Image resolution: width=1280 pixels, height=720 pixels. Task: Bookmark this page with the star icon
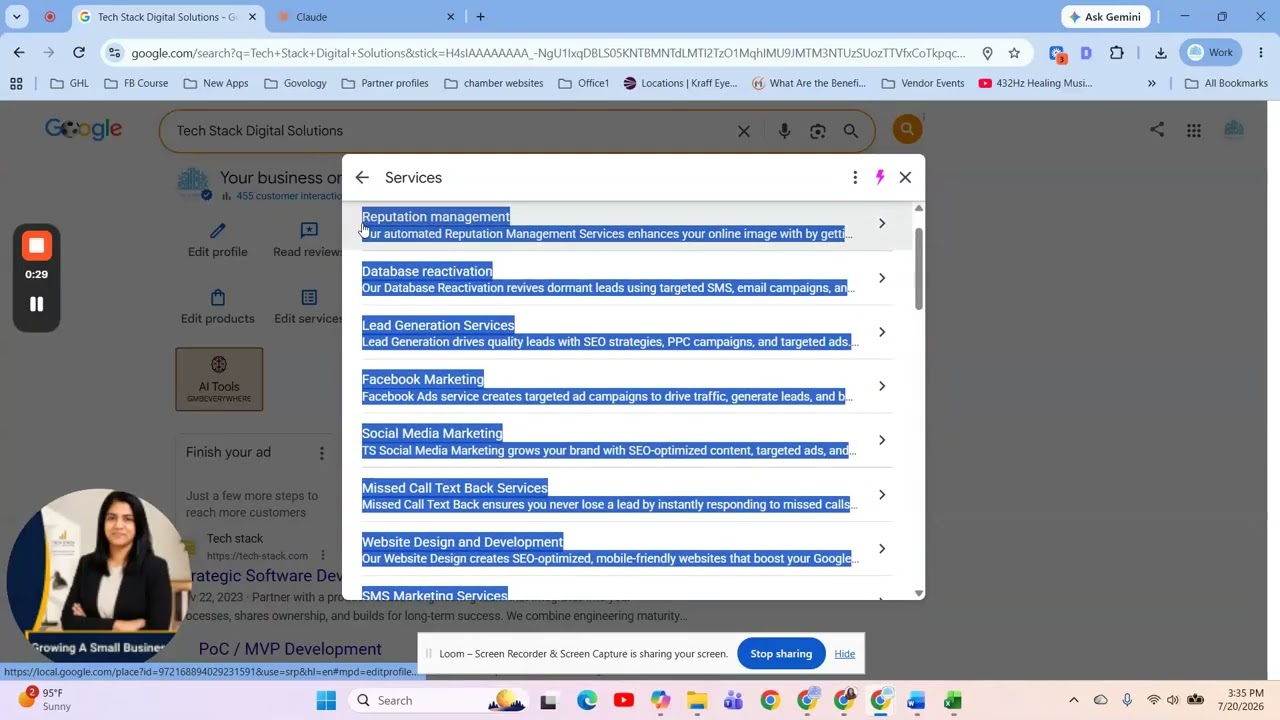click(x=1014, y=53)
